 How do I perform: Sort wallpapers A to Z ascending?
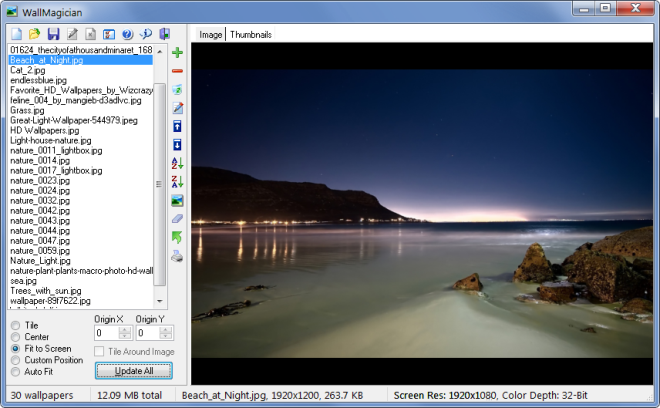(x=177, y=163)
